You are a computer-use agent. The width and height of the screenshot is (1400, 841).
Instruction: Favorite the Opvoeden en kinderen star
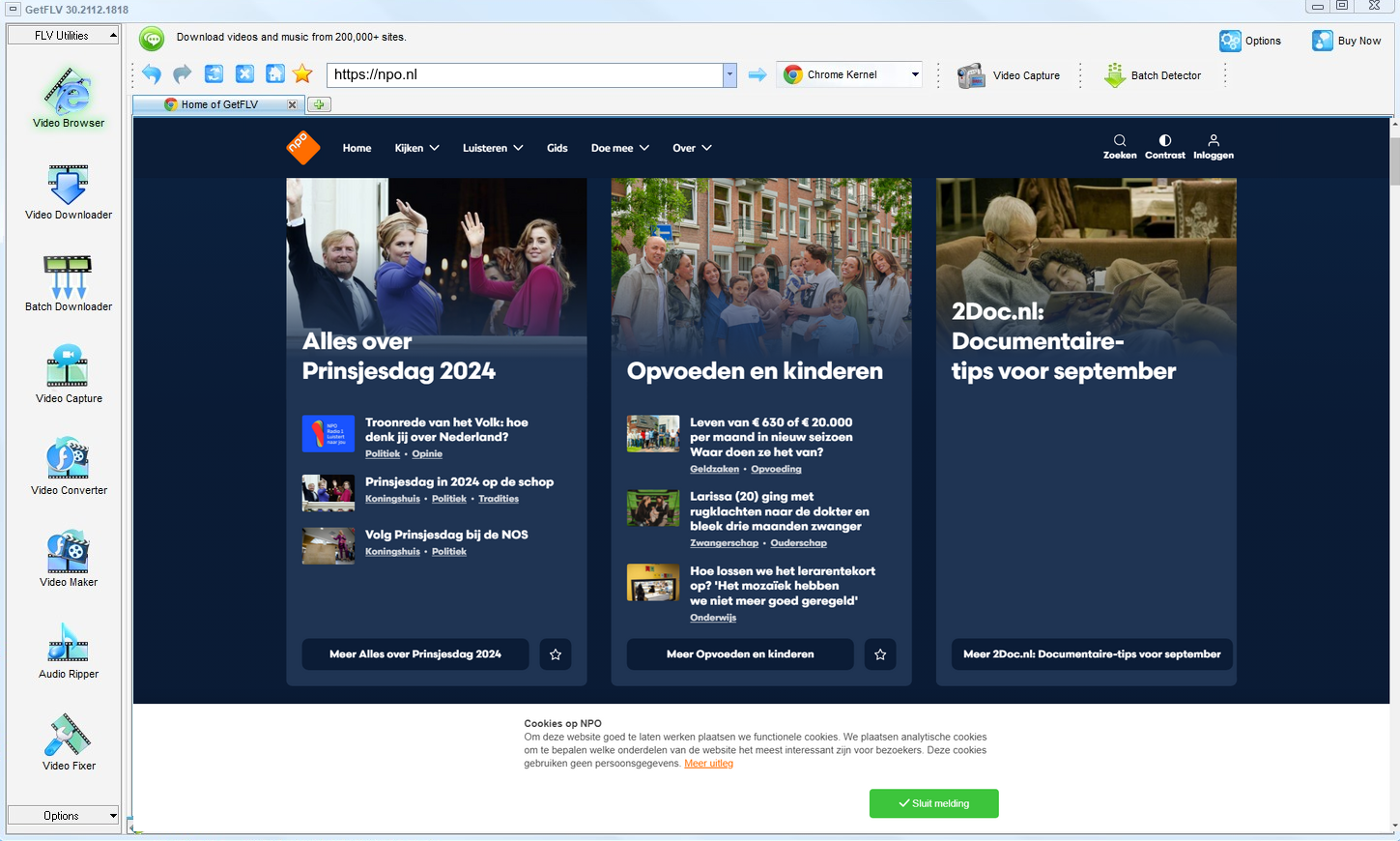coord(880,654)
